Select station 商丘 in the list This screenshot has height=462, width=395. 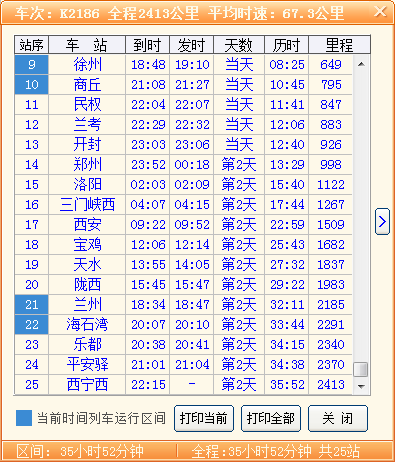[x=87, y=85]
